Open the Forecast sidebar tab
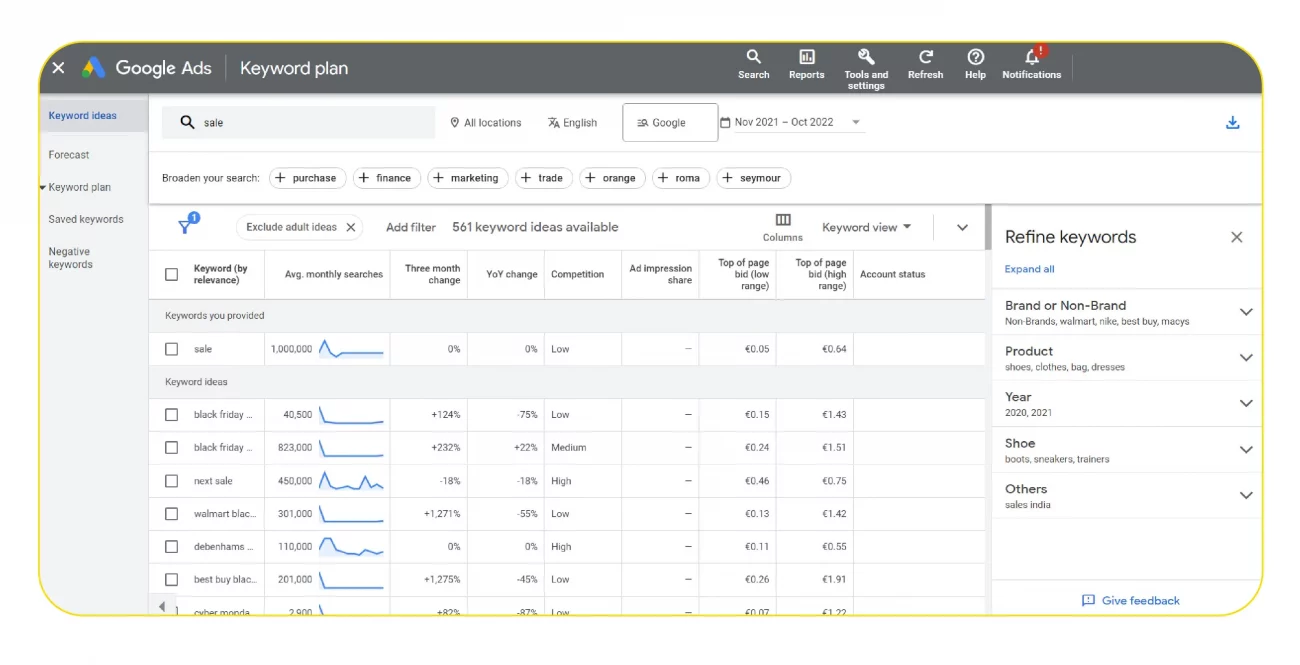This screenshot has width=1300, height=665. click(69, 155)
